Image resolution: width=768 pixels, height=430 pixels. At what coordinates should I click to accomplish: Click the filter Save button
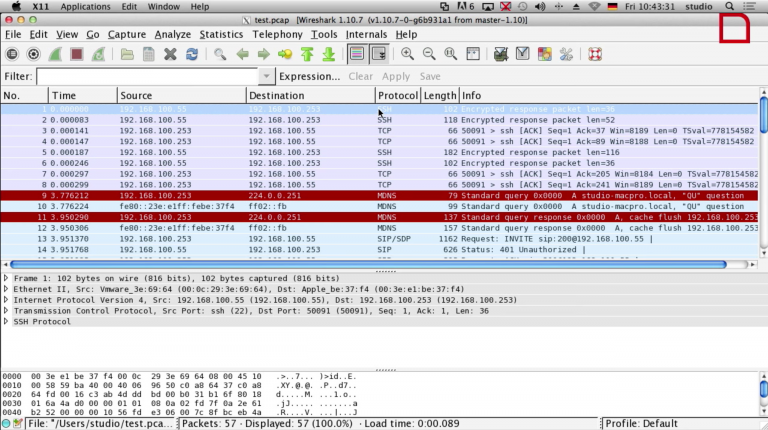tap(430, 76)
